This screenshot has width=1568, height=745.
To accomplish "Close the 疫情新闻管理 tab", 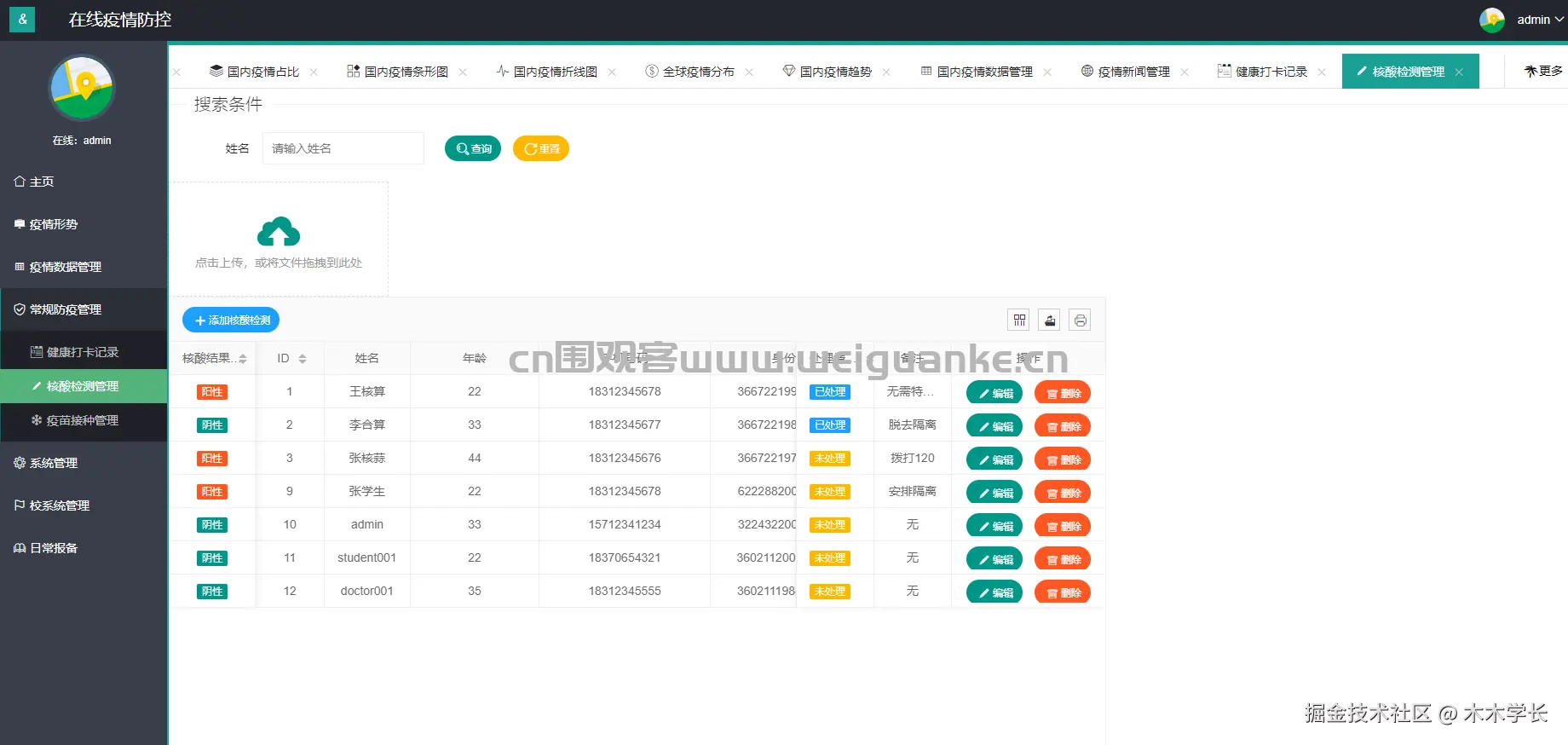I will point(1185,72).
